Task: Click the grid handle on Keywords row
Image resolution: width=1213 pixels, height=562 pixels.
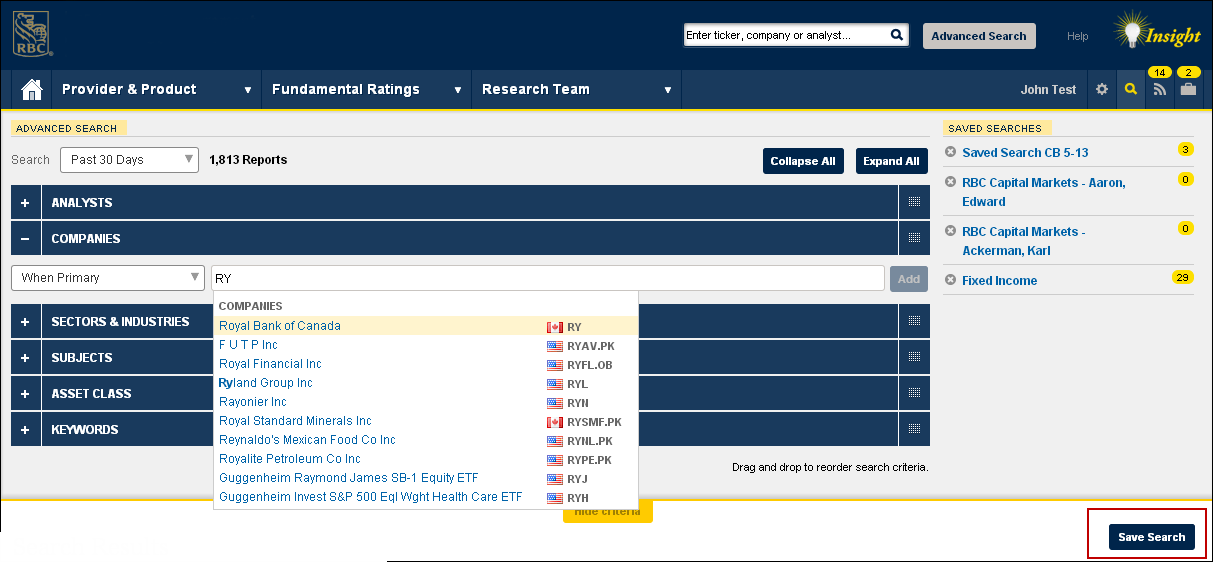Action: [914, 429]
